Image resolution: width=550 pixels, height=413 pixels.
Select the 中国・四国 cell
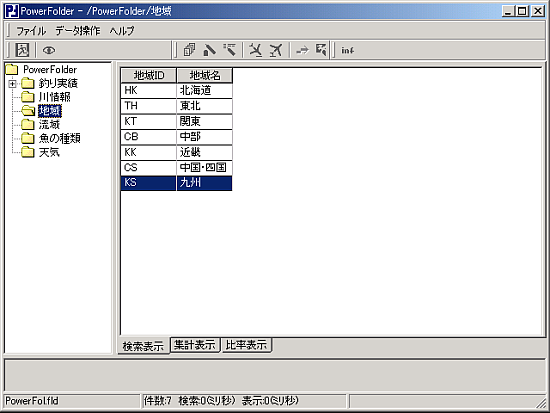click(204, 168)
